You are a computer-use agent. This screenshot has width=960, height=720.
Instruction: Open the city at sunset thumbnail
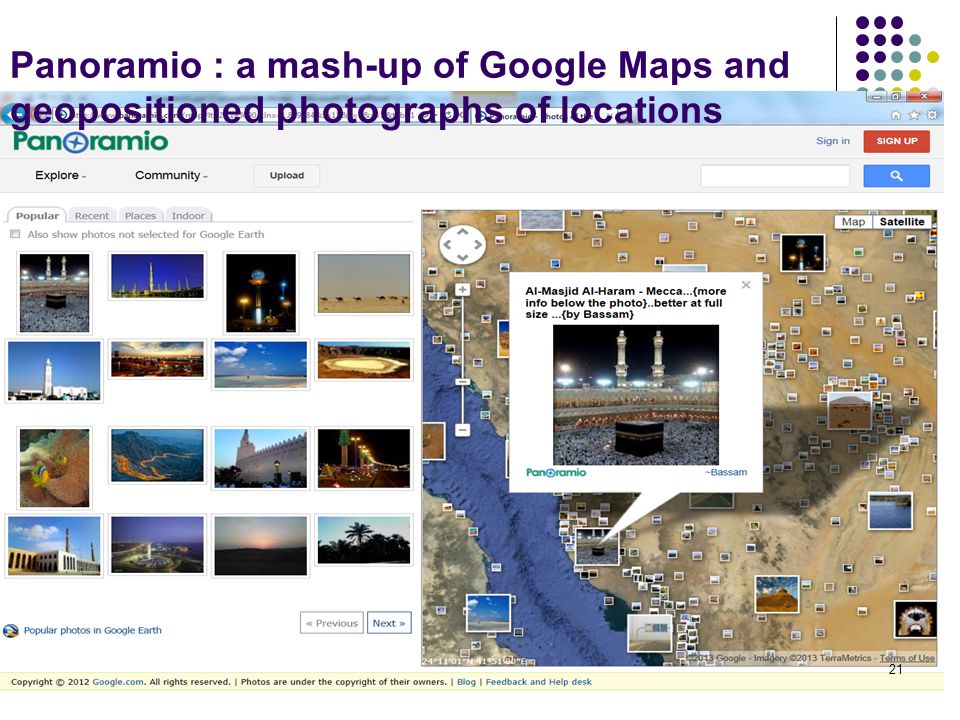pyautogui.click(x=157, y=359)
